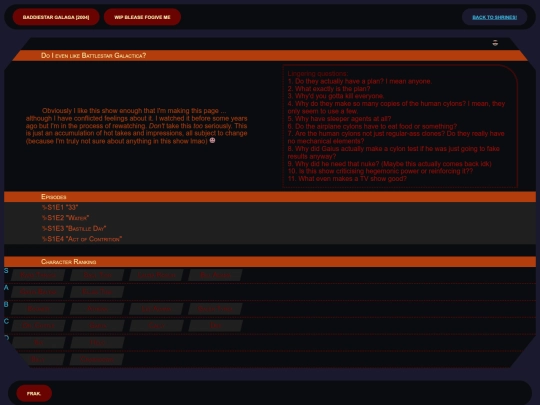Click the "Lingering questions:" heading
Image resolution: width=540 pixels, height=405 pixels.
[318, 74]
